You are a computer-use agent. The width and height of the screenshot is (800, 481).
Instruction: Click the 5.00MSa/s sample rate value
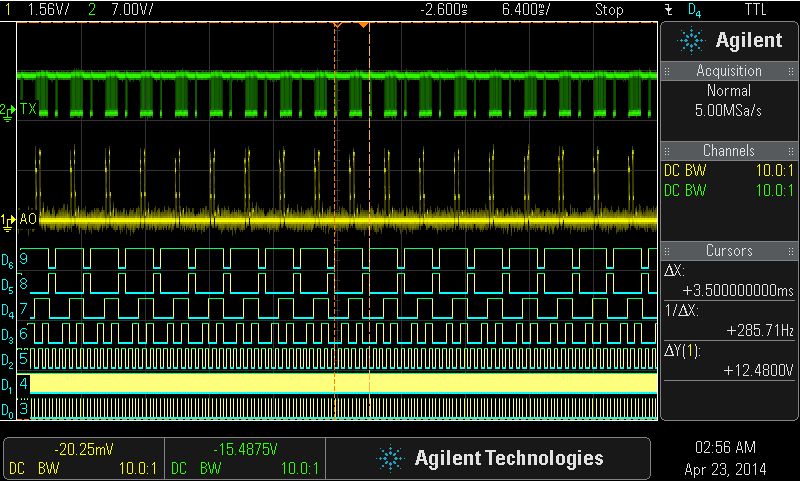tap(728, 110)
